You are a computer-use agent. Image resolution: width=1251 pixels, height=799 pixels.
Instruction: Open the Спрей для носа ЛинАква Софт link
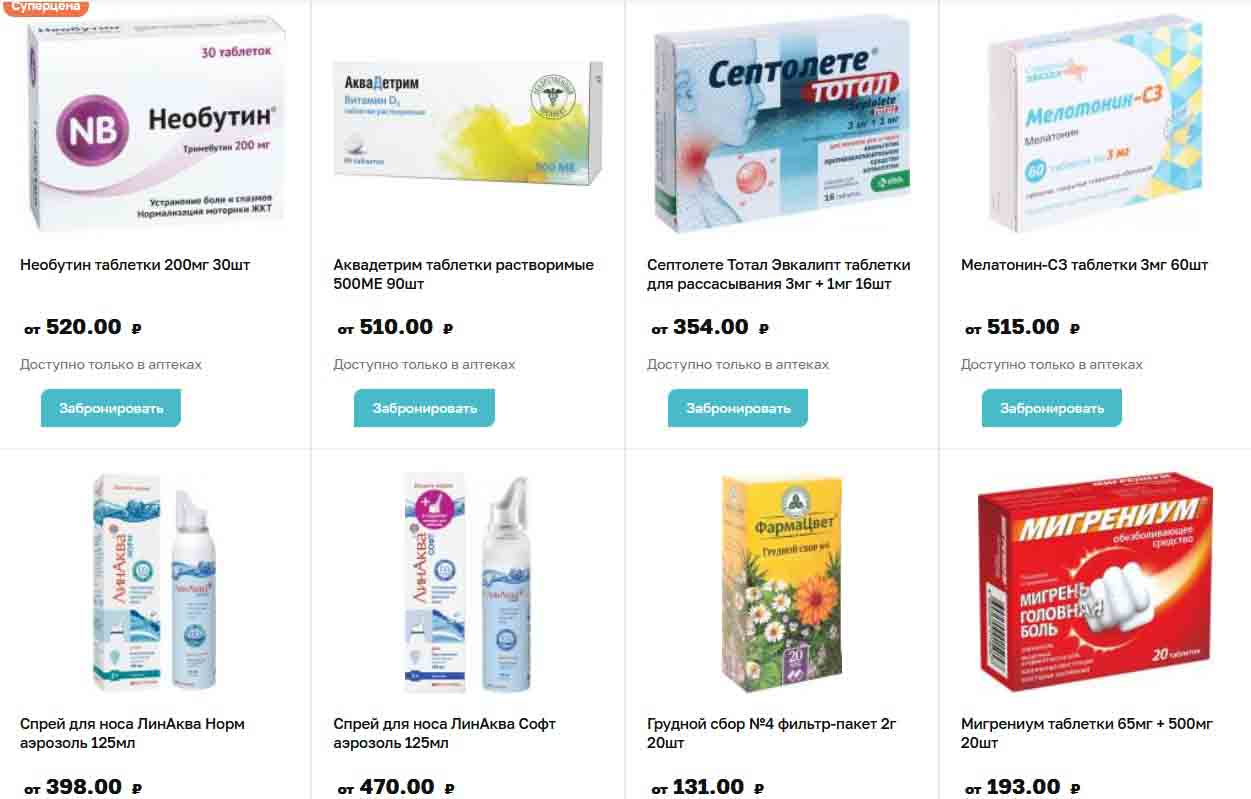point(444,733)
